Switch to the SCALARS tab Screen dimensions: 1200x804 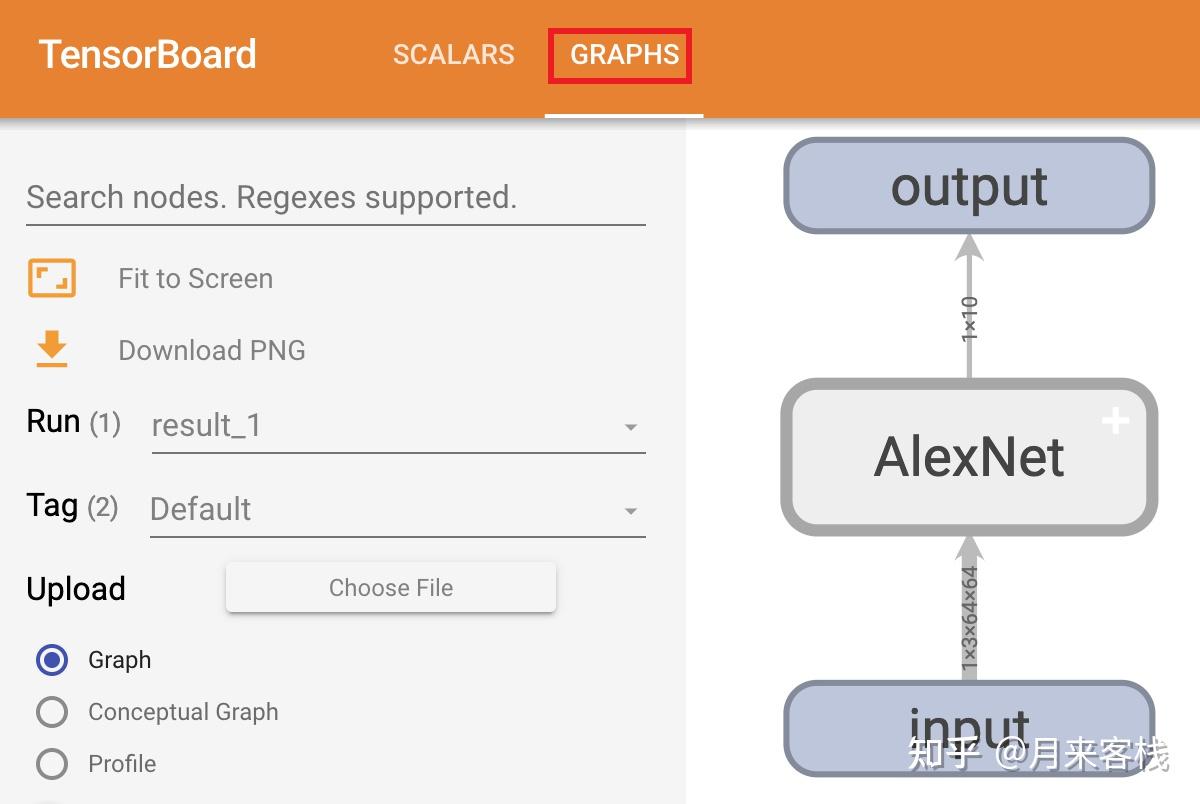[453, 54]
